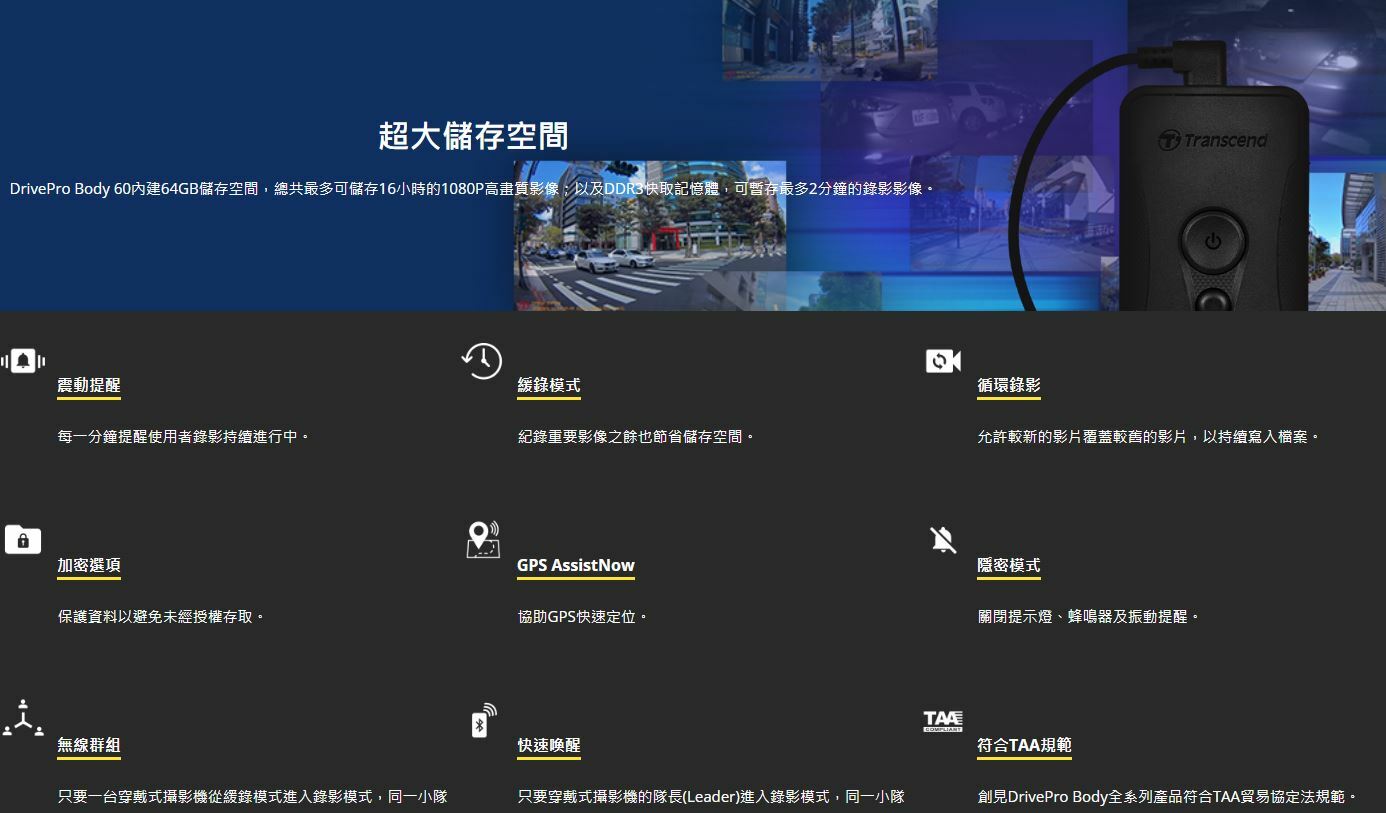
Task: Click the GPS AssistNow map pin icon
Action: click(x=483, y=540)
